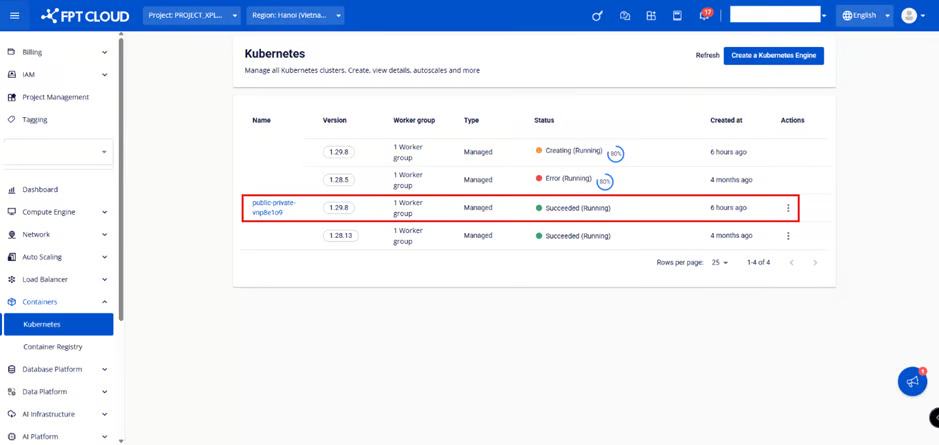
Task: Change language from English dropdown
Action: [865, 16]
